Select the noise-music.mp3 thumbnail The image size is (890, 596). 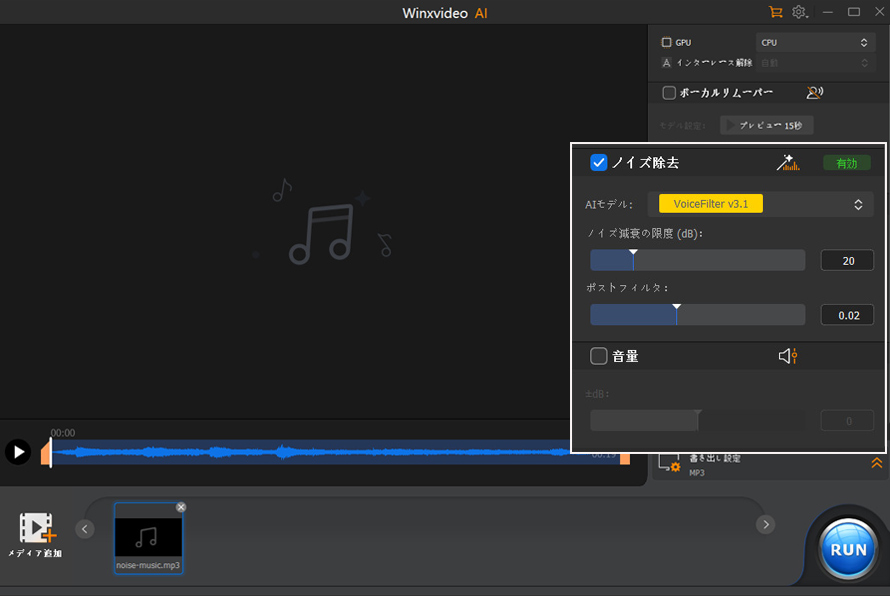(x=148, y=537)
